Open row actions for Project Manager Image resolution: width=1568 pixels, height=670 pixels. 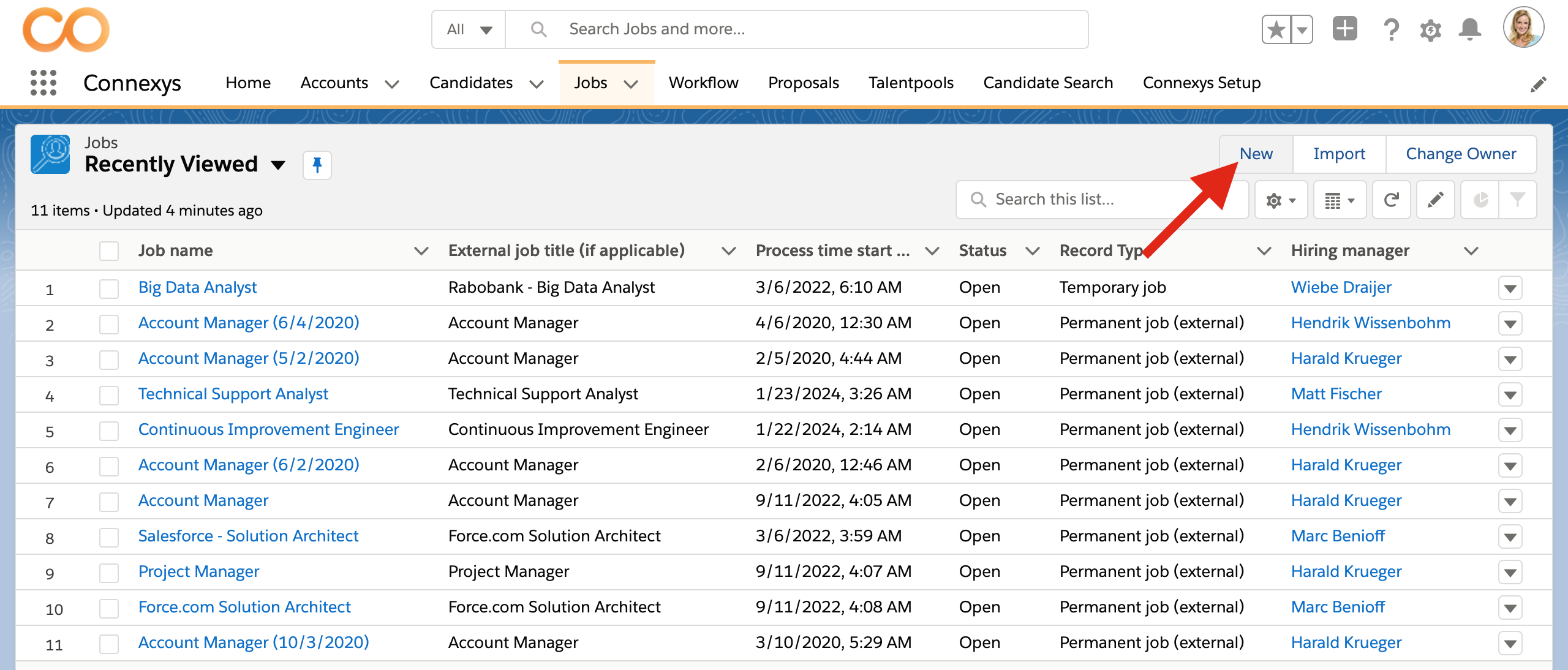[x=1510, y=572]
